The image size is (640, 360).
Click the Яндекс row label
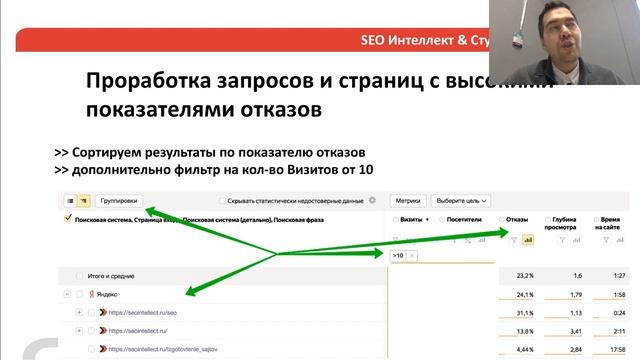point(107,294)
